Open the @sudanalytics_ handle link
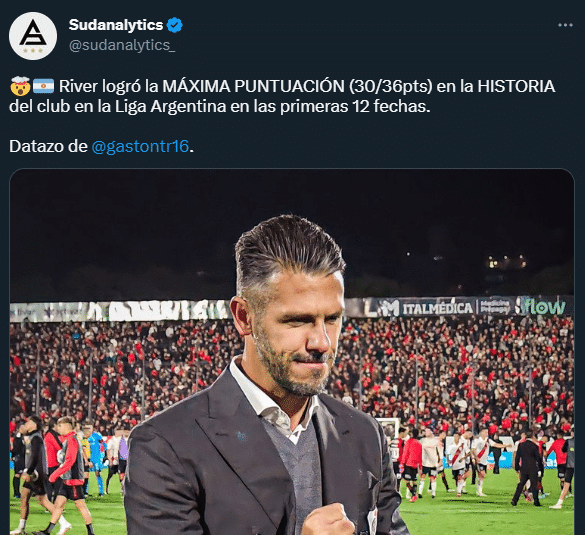The height and width of the screenshot is (535, 585). click(122, 45)
